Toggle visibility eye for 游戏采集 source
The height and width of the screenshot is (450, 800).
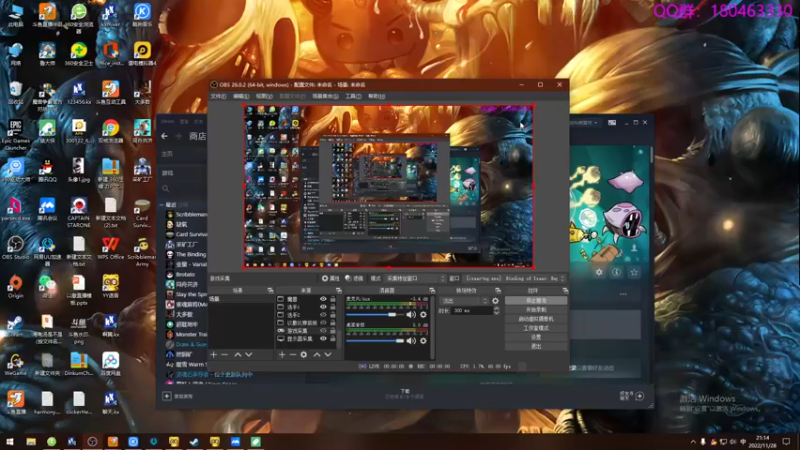tap(323, 331)
